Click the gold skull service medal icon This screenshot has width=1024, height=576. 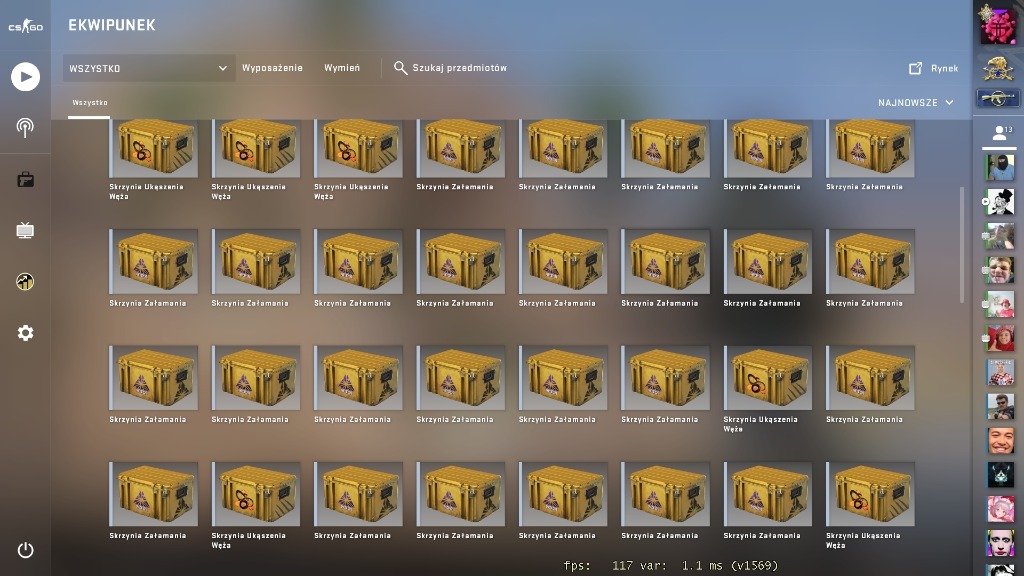(x=999, y=67)
